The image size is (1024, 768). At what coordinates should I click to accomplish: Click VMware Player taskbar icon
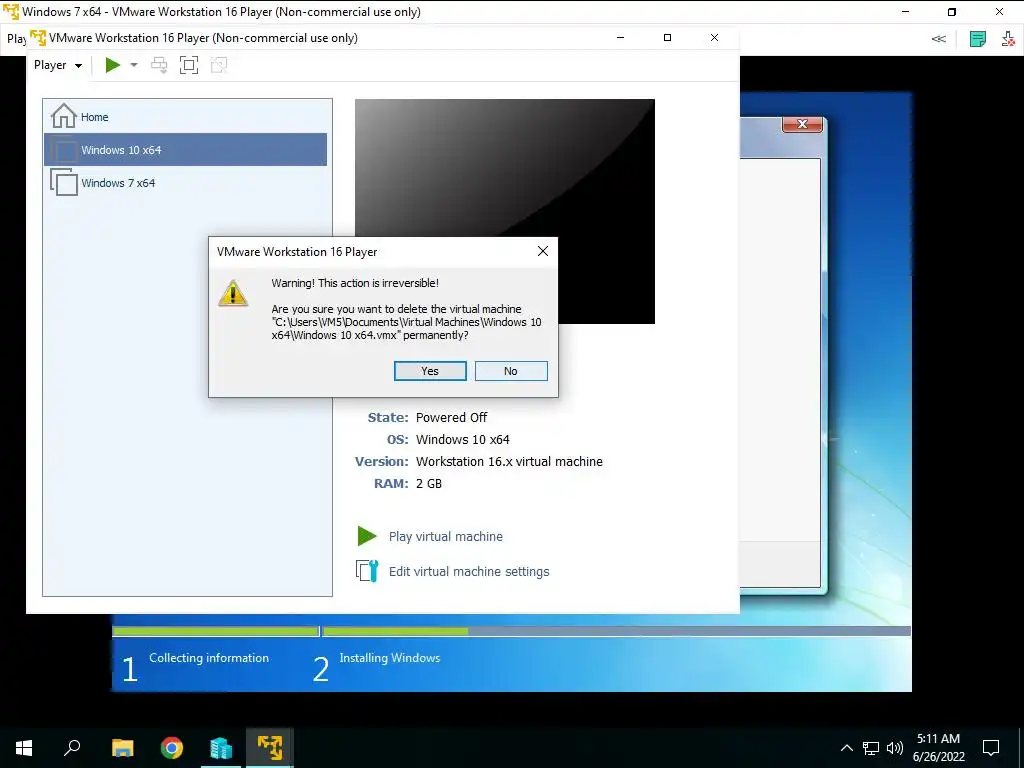pos(270,748)
